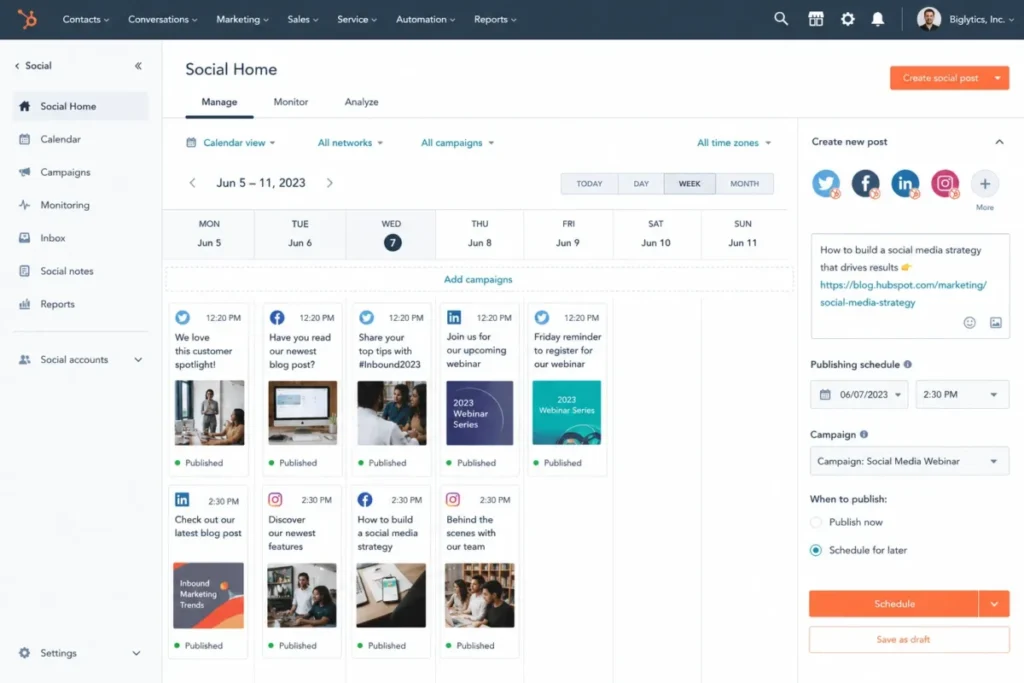Open the Contacts menu

tap(86, 19)
